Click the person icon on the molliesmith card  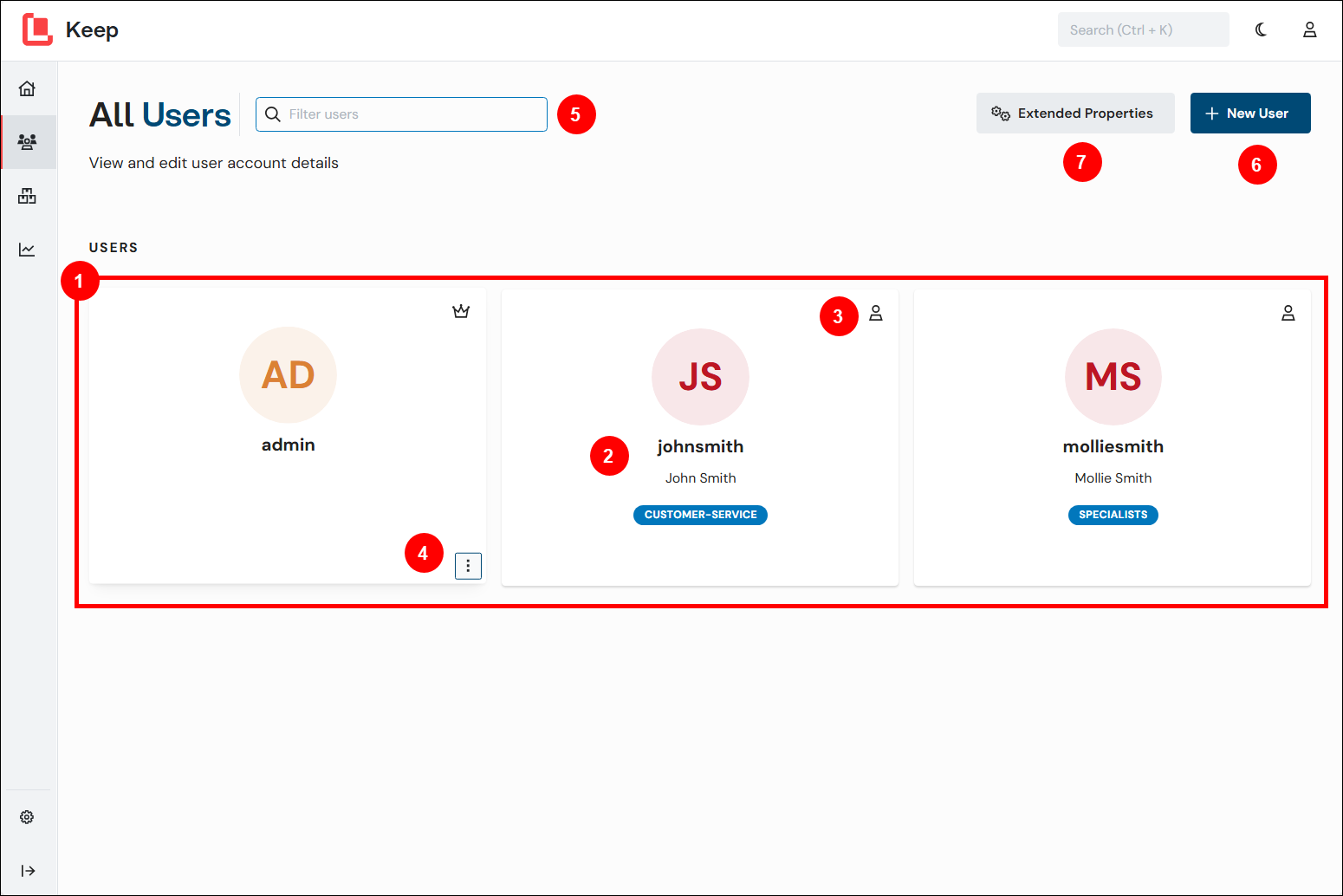coord(1288,313)
